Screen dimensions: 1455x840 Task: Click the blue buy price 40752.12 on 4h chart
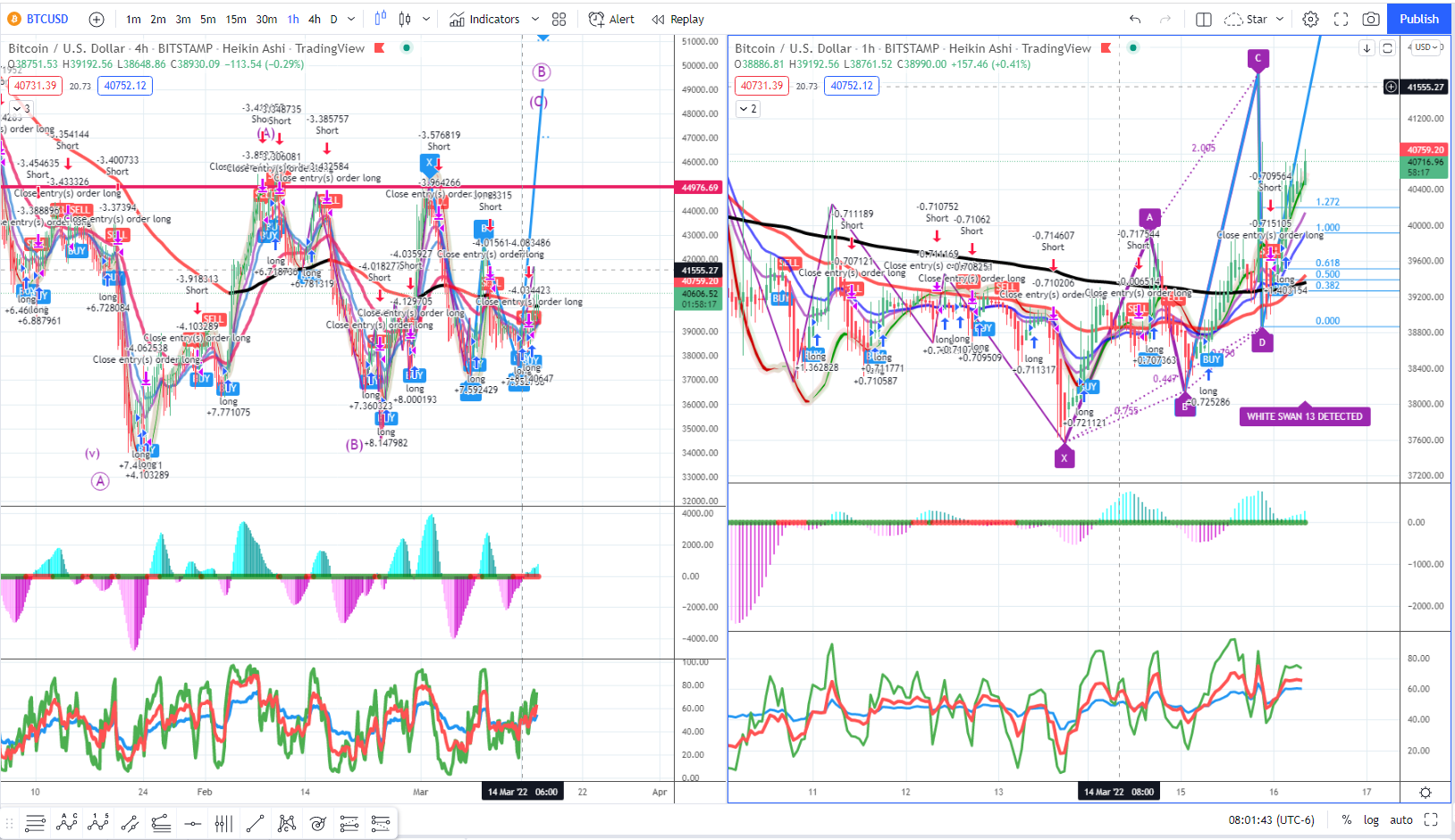pyautogui.click(x=125, y=86)
